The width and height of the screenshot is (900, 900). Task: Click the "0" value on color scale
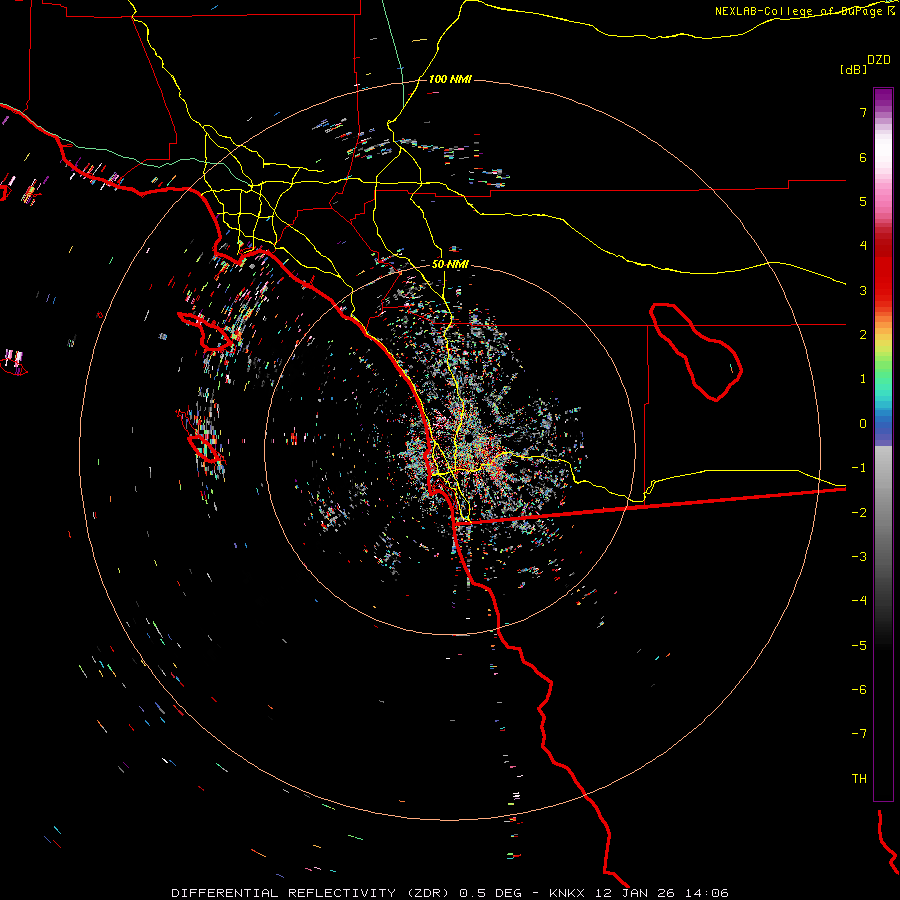[863, 424]
